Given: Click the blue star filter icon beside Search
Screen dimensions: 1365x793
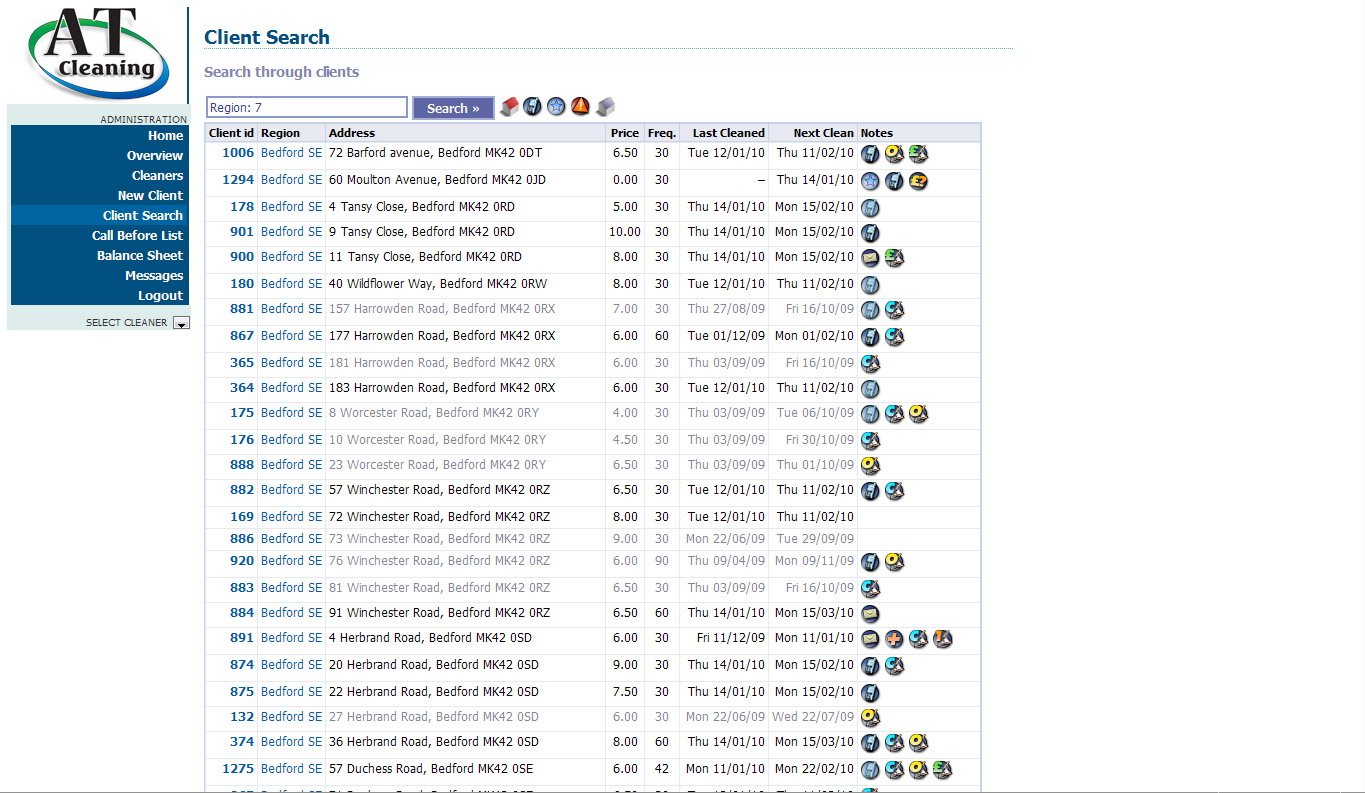Looking at the screenshot, I should [x=557, y=107].
